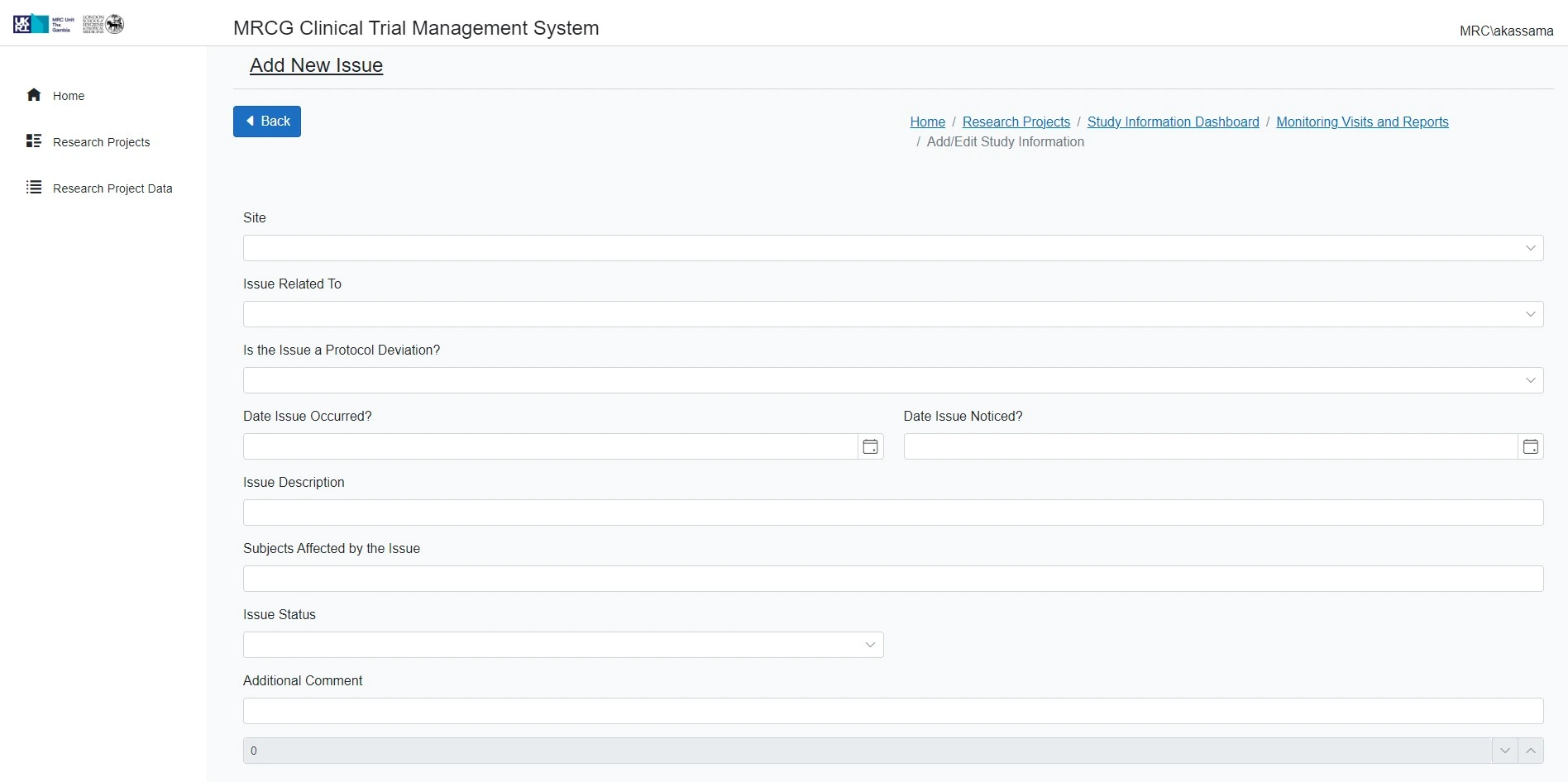Screen dimensions: 1568x782
Task: Click the MRC Unit The Gambia logo
Action: pos(44,24)
